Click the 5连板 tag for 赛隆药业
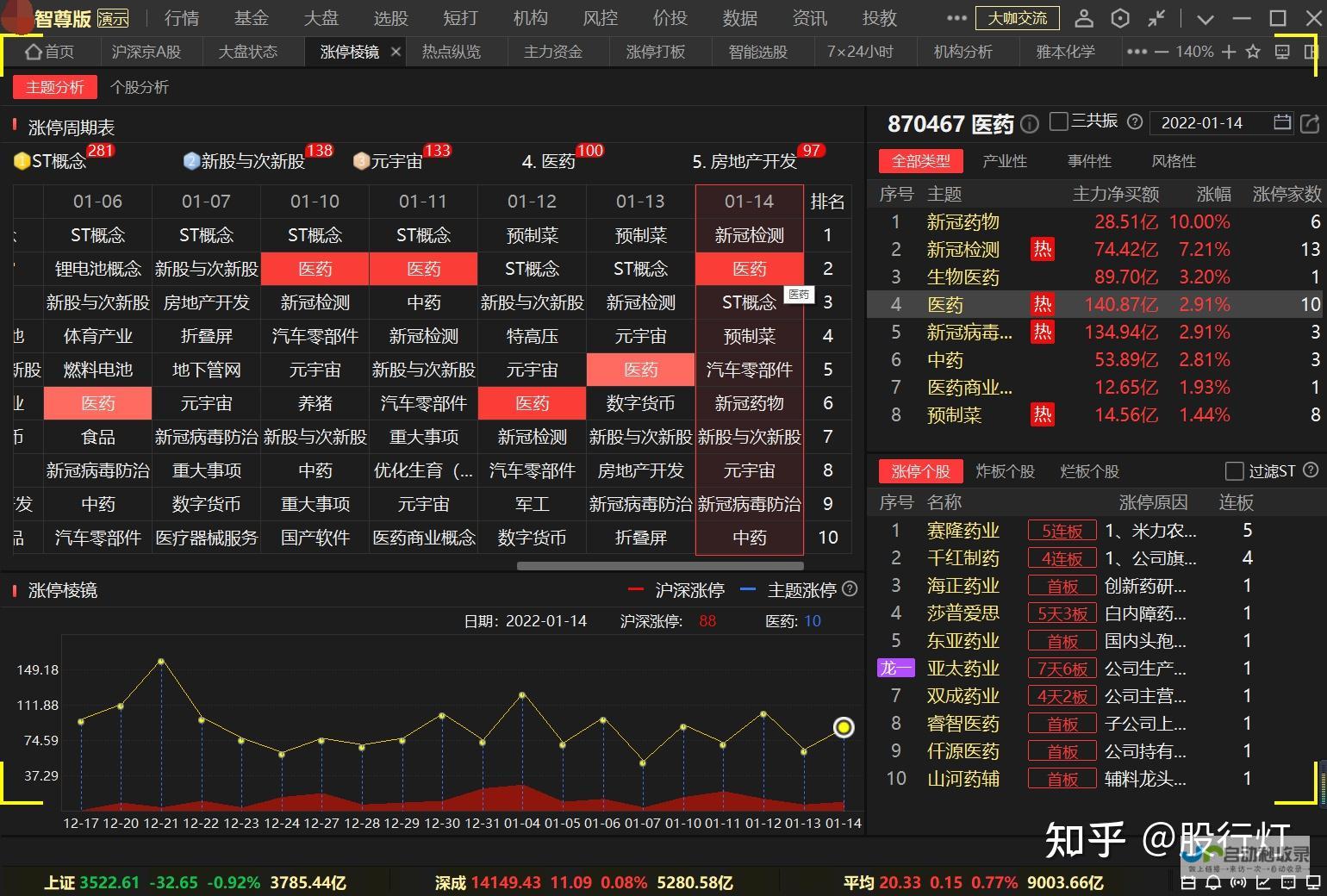This screenshot has width=1327, height=896. point(1062,531)
